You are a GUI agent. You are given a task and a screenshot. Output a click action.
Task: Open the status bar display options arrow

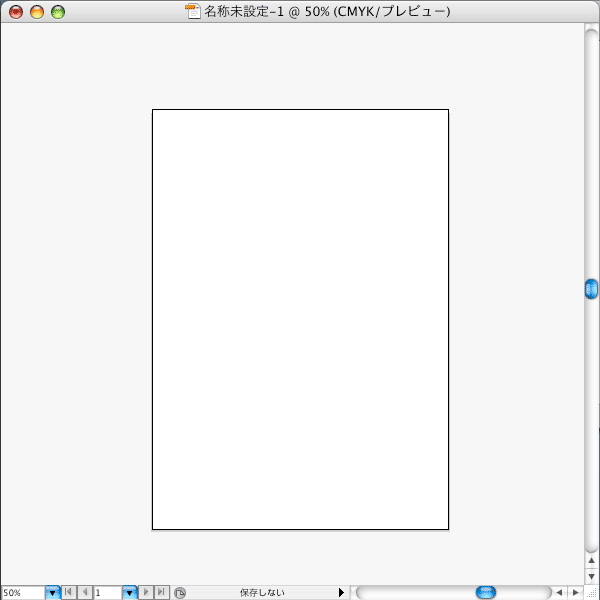tap(341, 592)
